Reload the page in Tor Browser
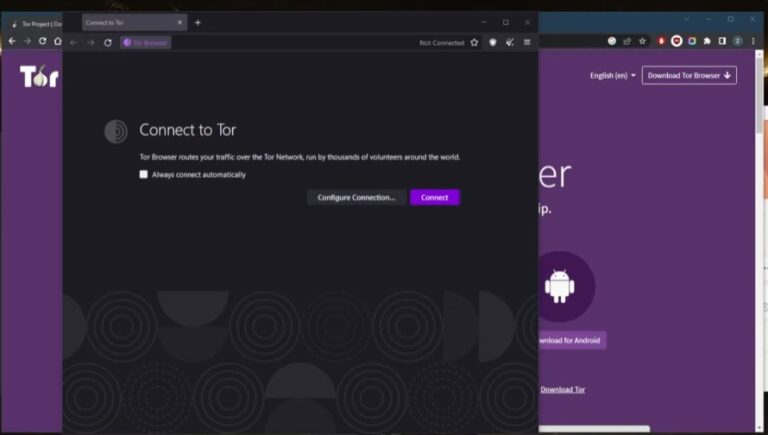 click(x=108, y=42)
